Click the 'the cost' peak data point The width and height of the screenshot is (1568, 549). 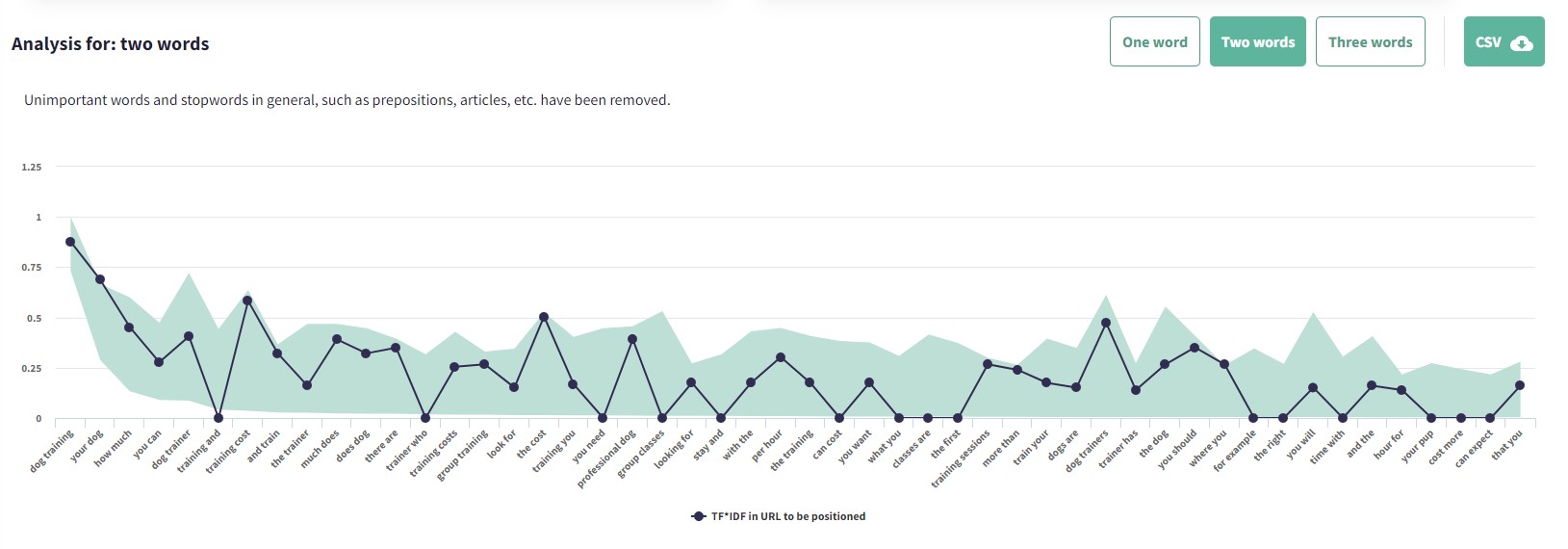pos(544,317)
